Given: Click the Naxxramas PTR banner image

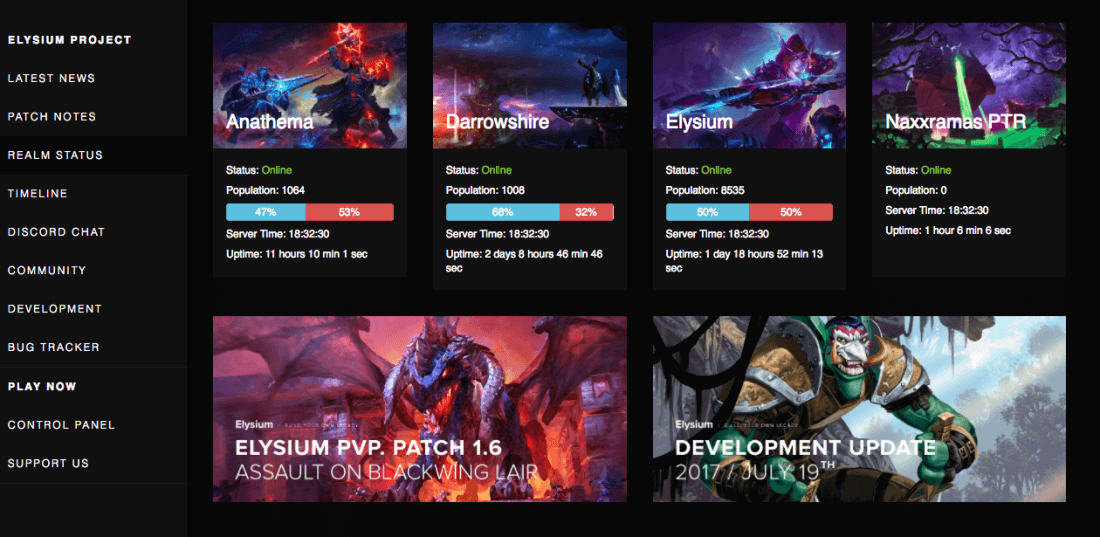Looking at the screenshot, I should click(969, 86).
